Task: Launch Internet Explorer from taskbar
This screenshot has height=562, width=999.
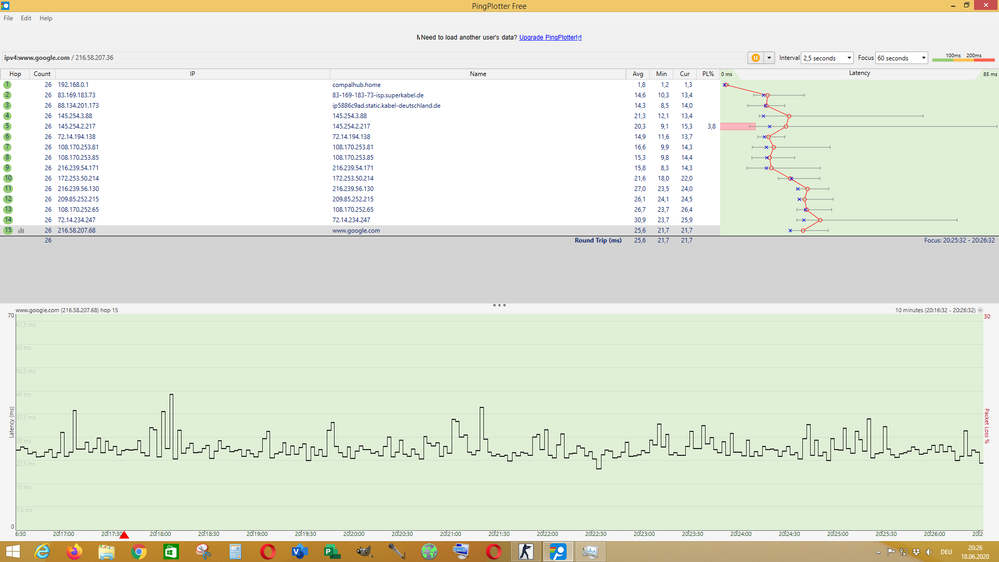Action: [42, 552]
